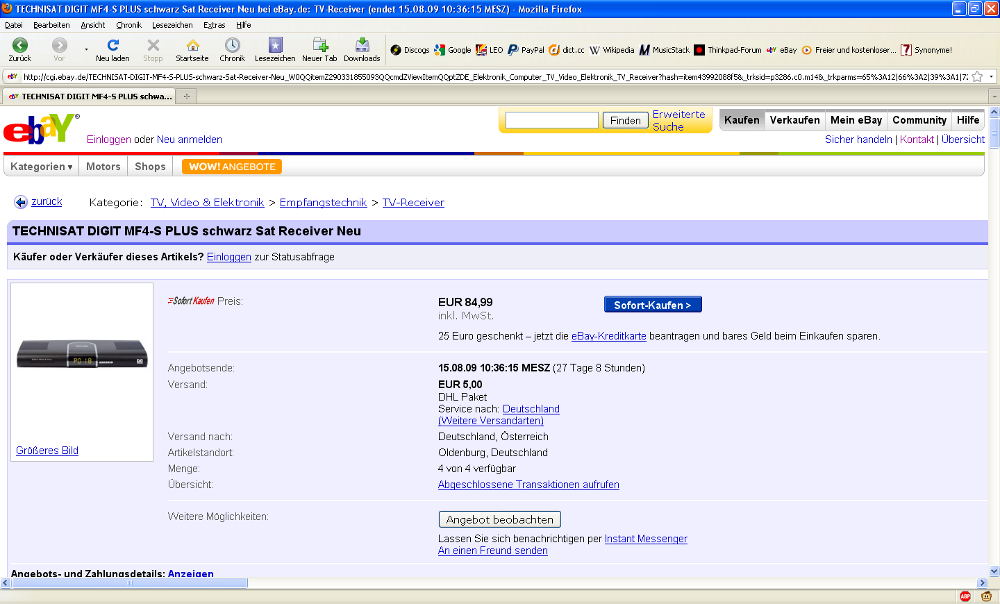Open the Freier und kostenloser bookmark

pos(849,50)
